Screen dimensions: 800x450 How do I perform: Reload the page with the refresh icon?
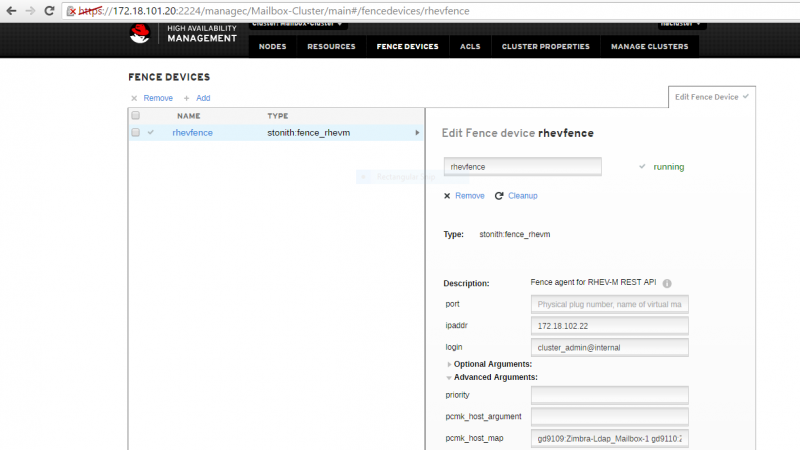49,11
